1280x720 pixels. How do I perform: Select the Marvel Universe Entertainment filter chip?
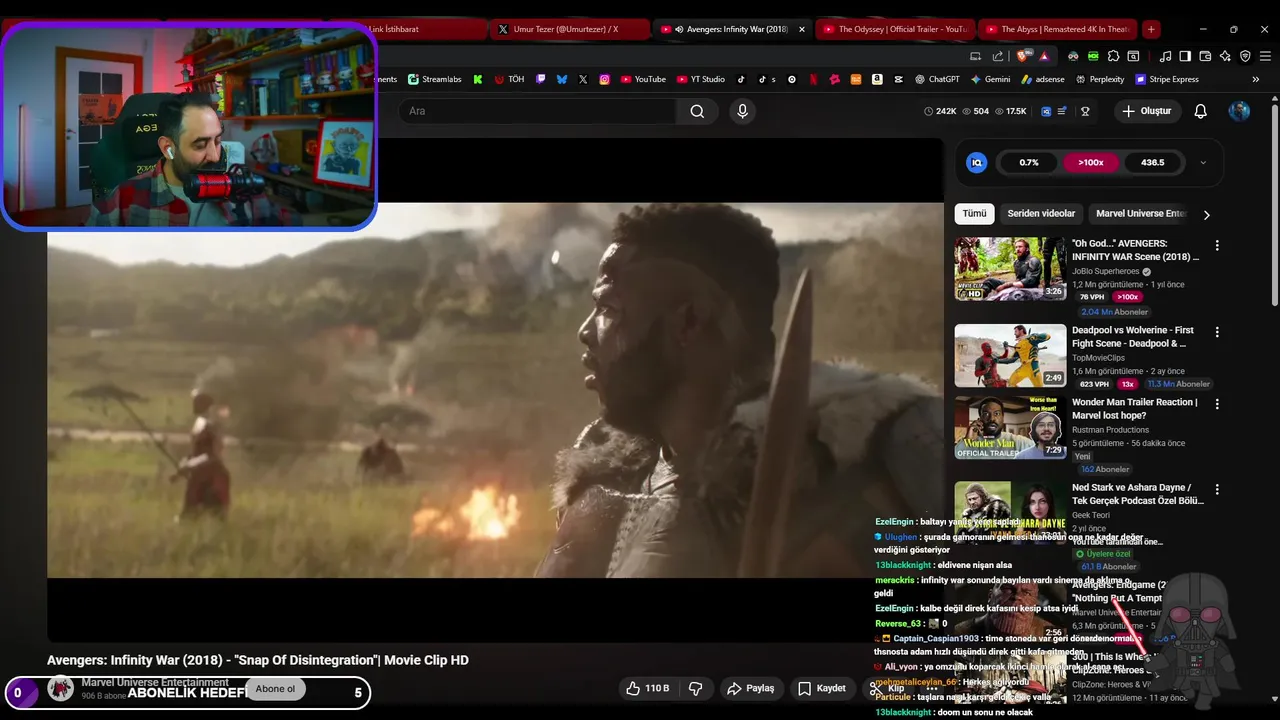[1140, 213]
